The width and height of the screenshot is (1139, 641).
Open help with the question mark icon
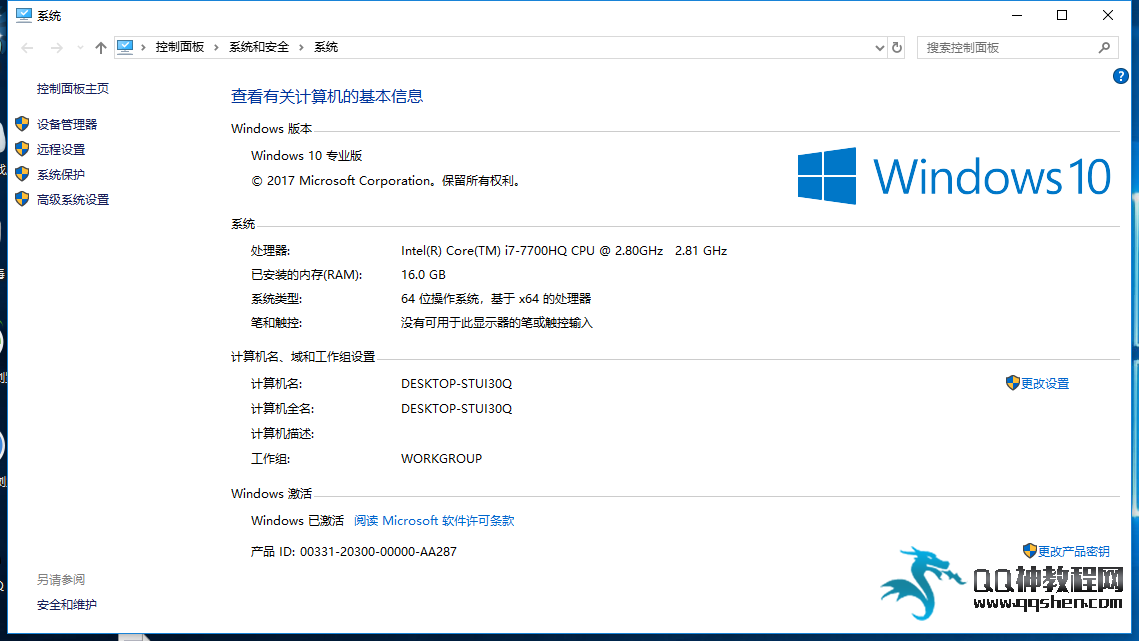[x=1120, y=76]
